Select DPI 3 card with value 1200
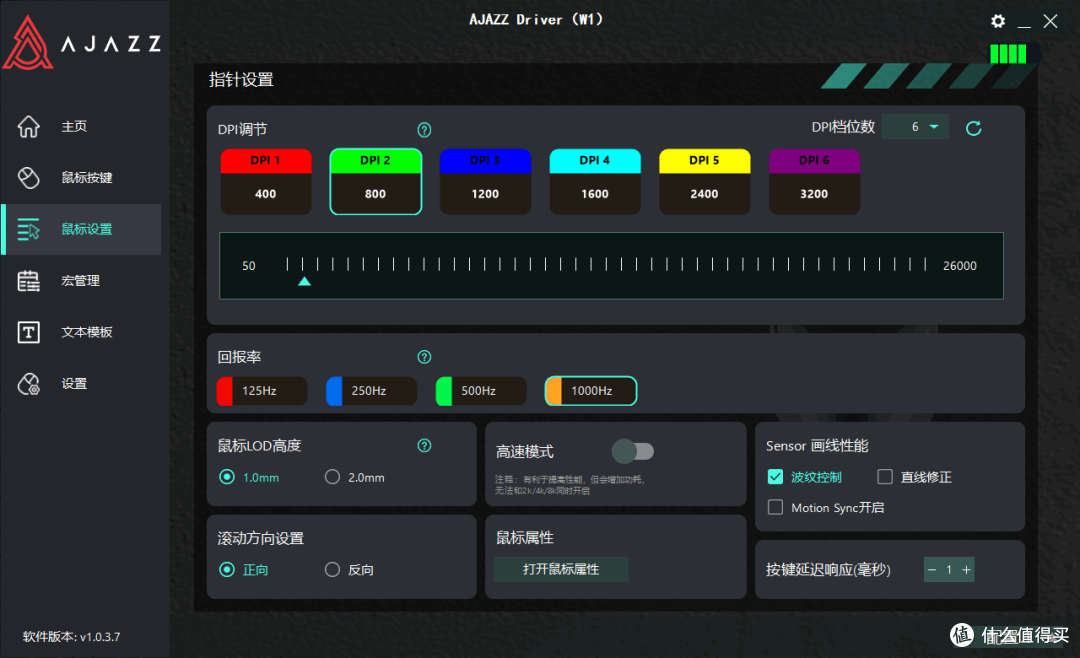The height and width of the screenshot is (658, 1080). [485, 181]
